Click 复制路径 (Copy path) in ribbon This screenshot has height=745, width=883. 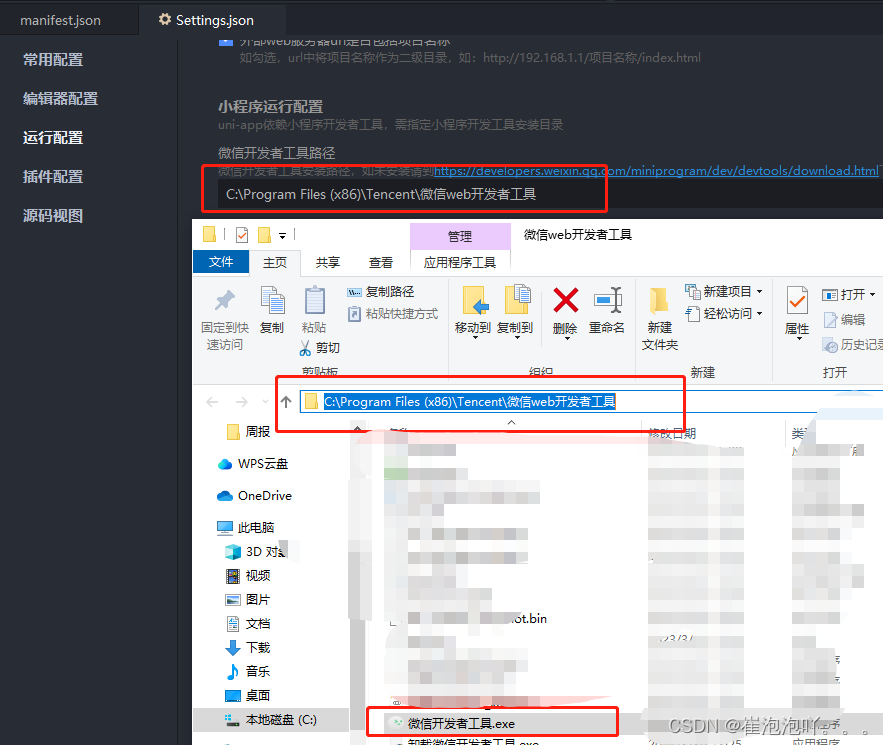[381, 292]
